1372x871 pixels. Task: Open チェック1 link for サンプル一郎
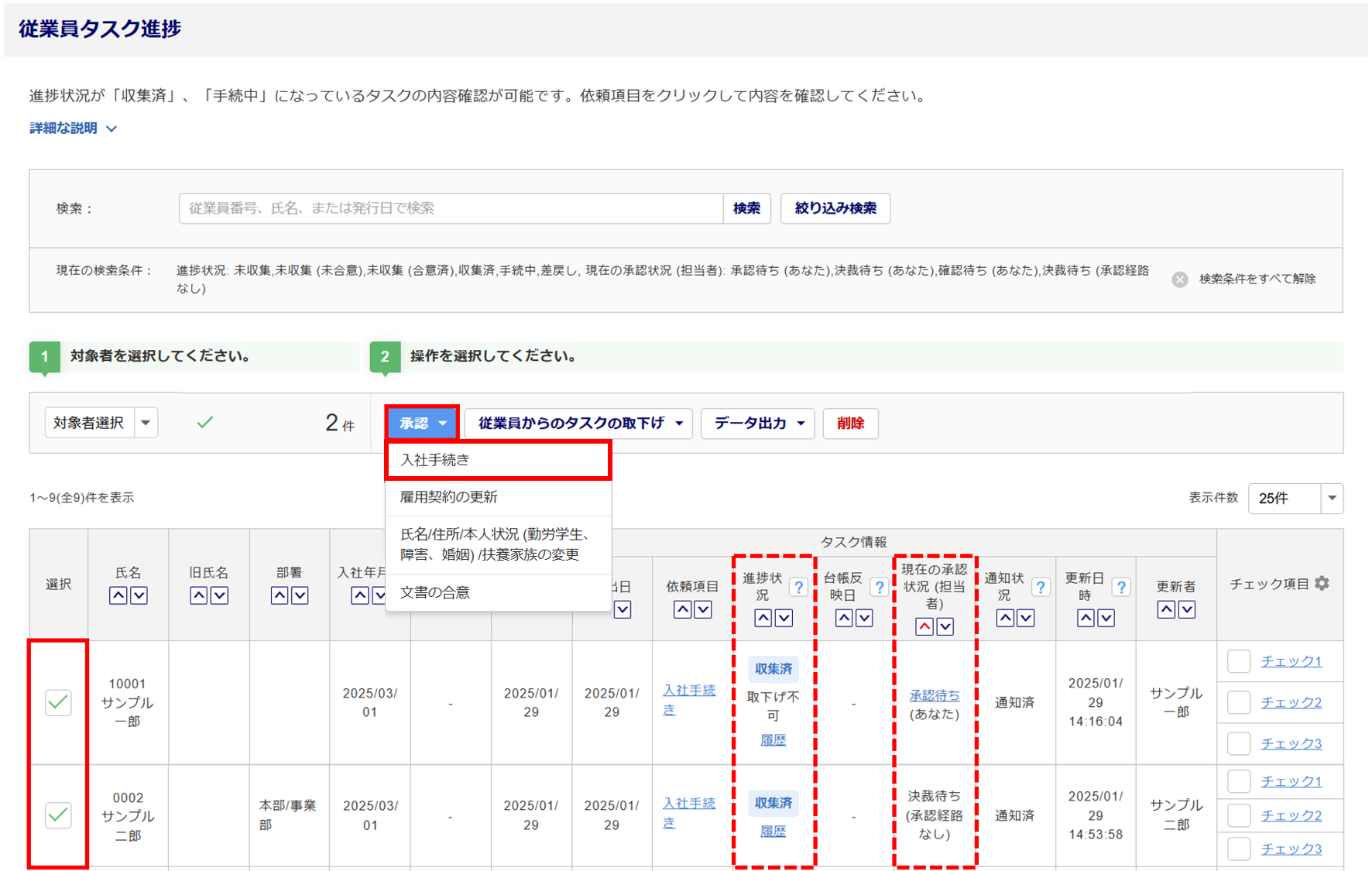tap(1291, 661)
